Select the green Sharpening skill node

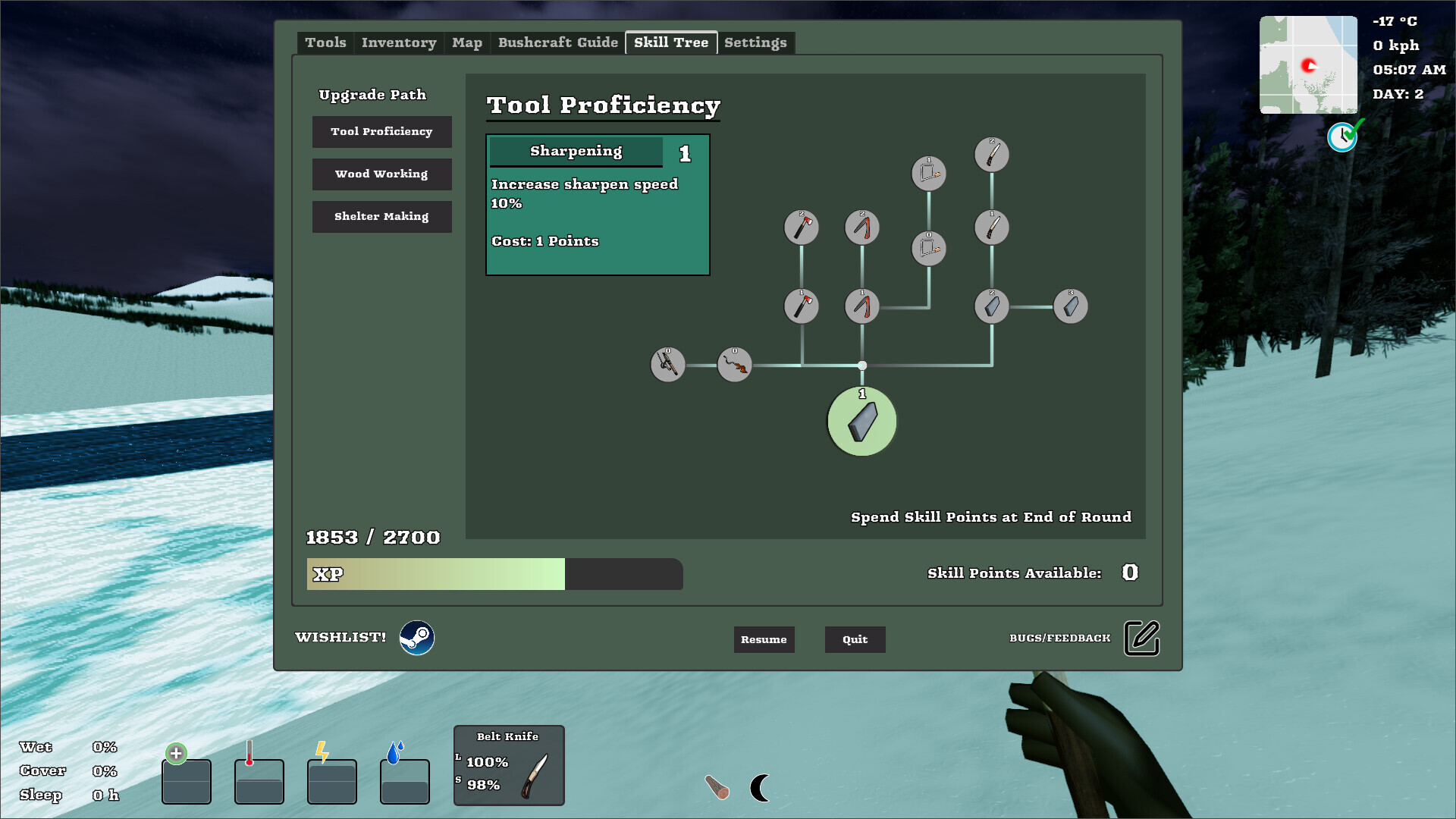pyautogui.click(x=861, y=422)
